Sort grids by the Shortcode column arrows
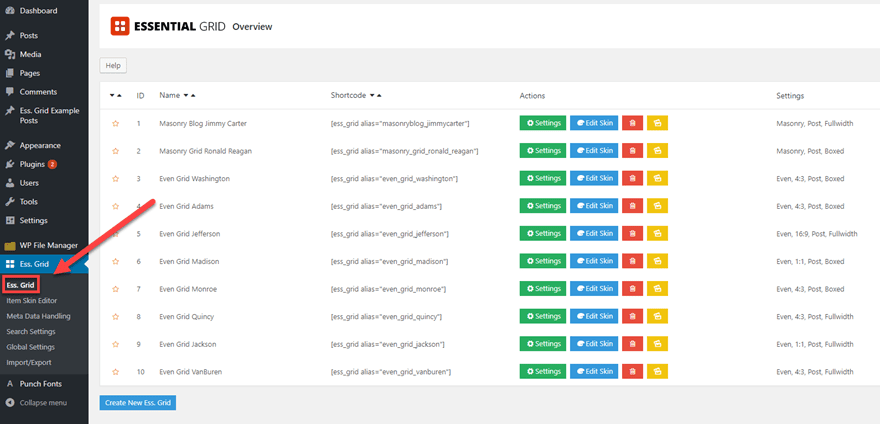 (x=375, y=96)
